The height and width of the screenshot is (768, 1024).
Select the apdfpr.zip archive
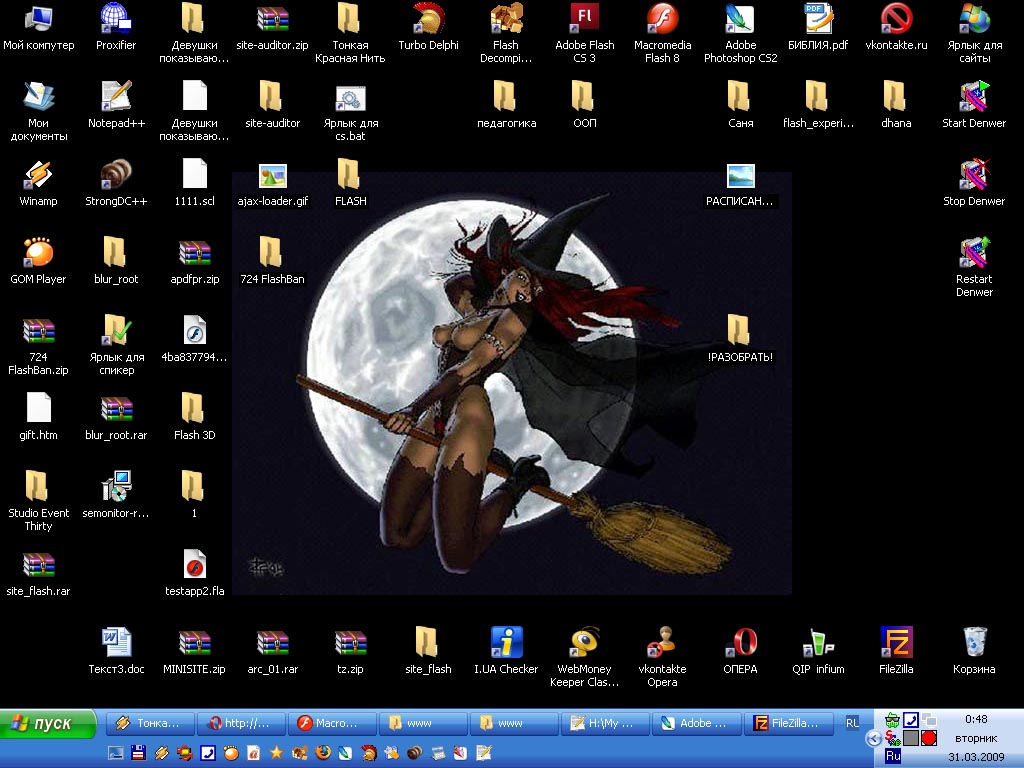coord(195,261)
